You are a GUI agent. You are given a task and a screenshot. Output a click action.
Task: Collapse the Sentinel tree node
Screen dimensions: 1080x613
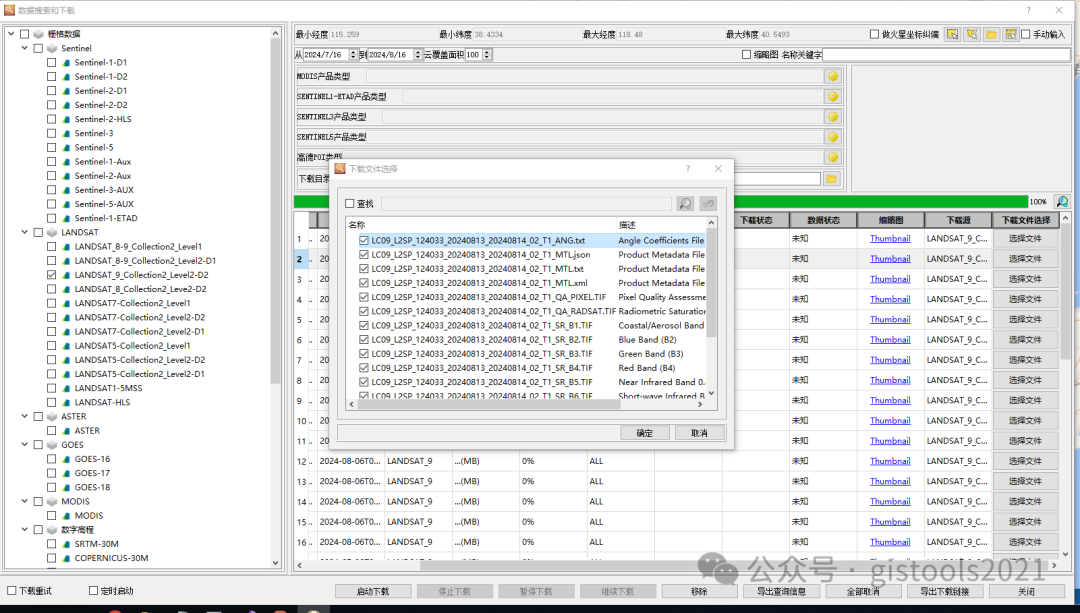pos(25,48)
